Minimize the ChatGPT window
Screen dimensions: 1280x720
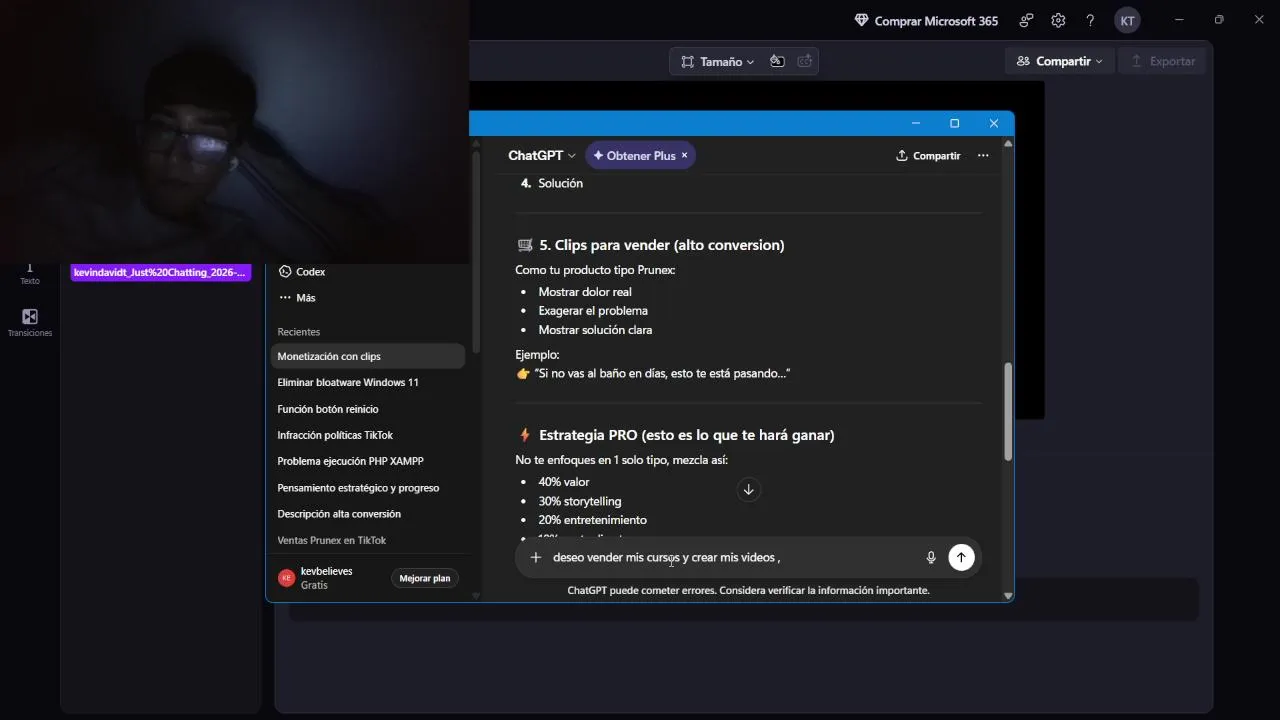pyautogui.click(x=915, y=123)
